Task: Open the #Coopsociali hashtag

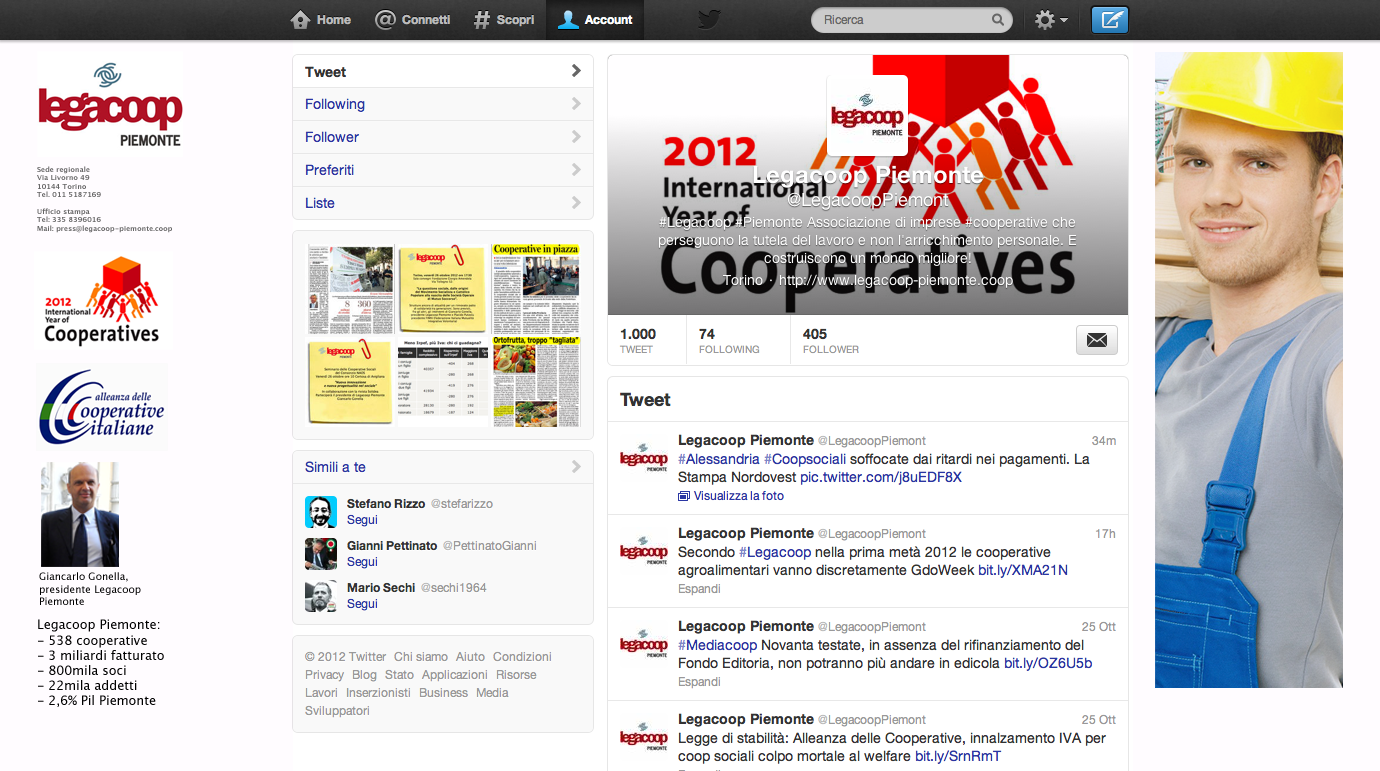Action: pyautogui.click(x=805, y=459)
